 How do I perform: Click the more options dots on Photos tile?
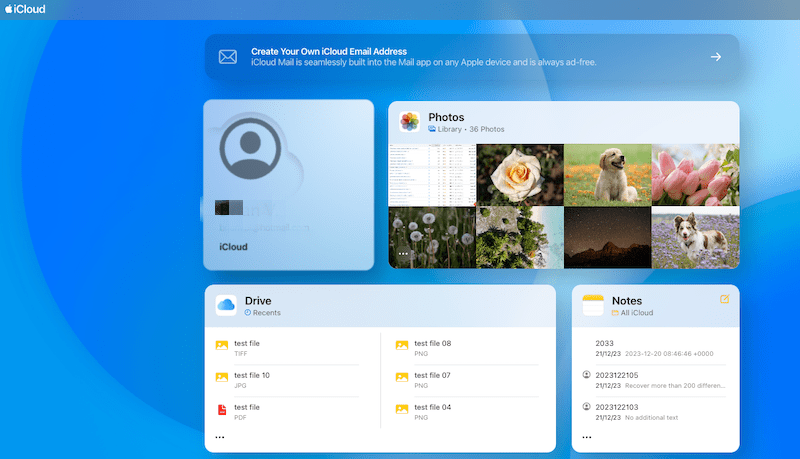404,253
